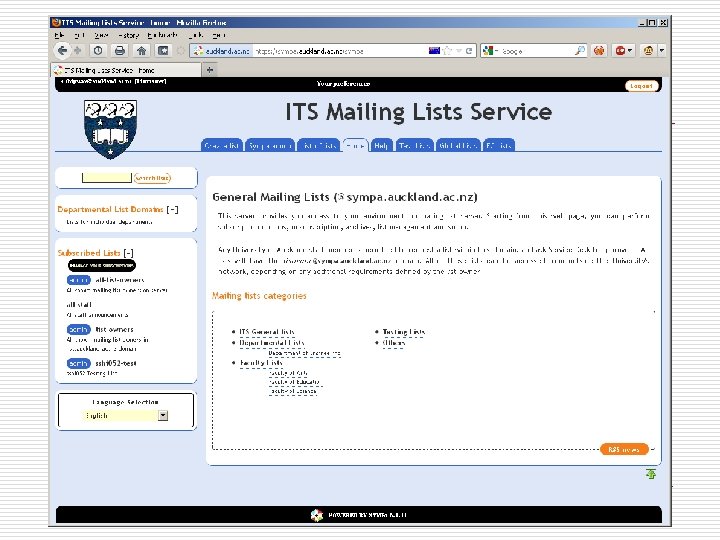This screenshot has height=540, width=720.
Task: Open the Faculty of Education sub-link
Action: coord(294,382)
